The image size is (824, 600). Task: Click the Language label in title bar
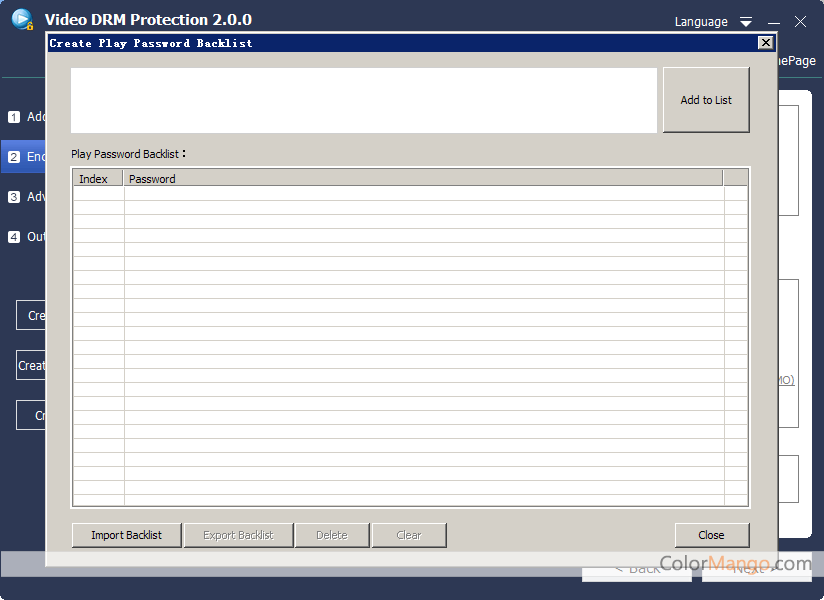coord(701,22)
